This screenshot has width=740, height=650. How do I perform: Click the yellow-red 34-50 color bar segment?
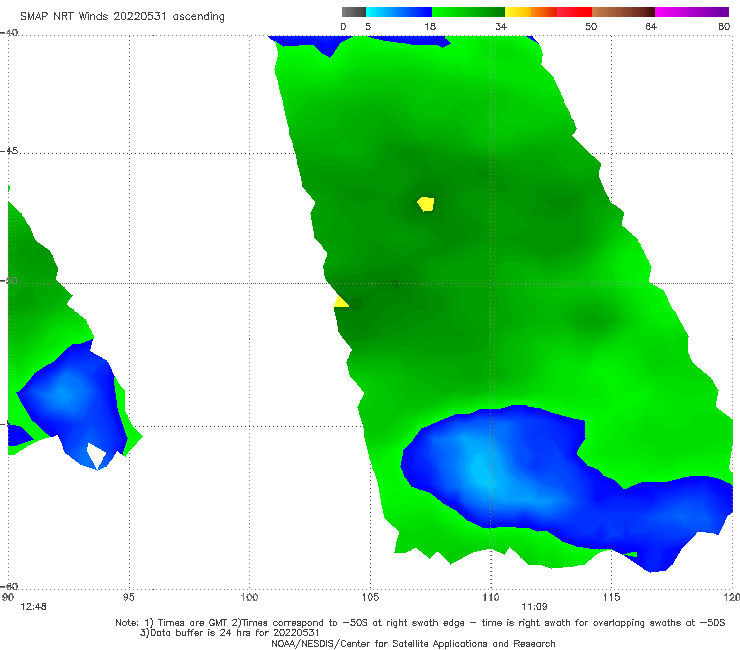[548, 12]
